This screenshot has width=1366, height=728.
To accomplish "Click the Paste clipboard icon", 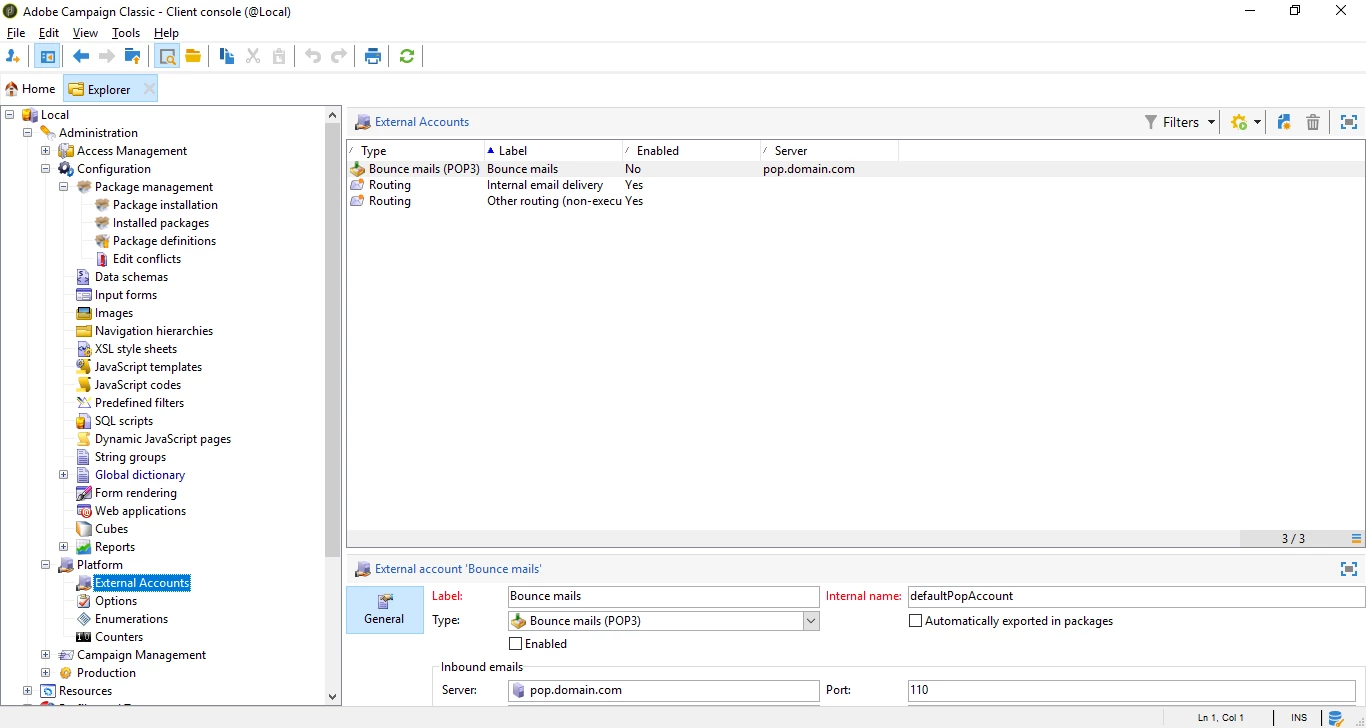I will pyautogui.click(x=279, y=56).
